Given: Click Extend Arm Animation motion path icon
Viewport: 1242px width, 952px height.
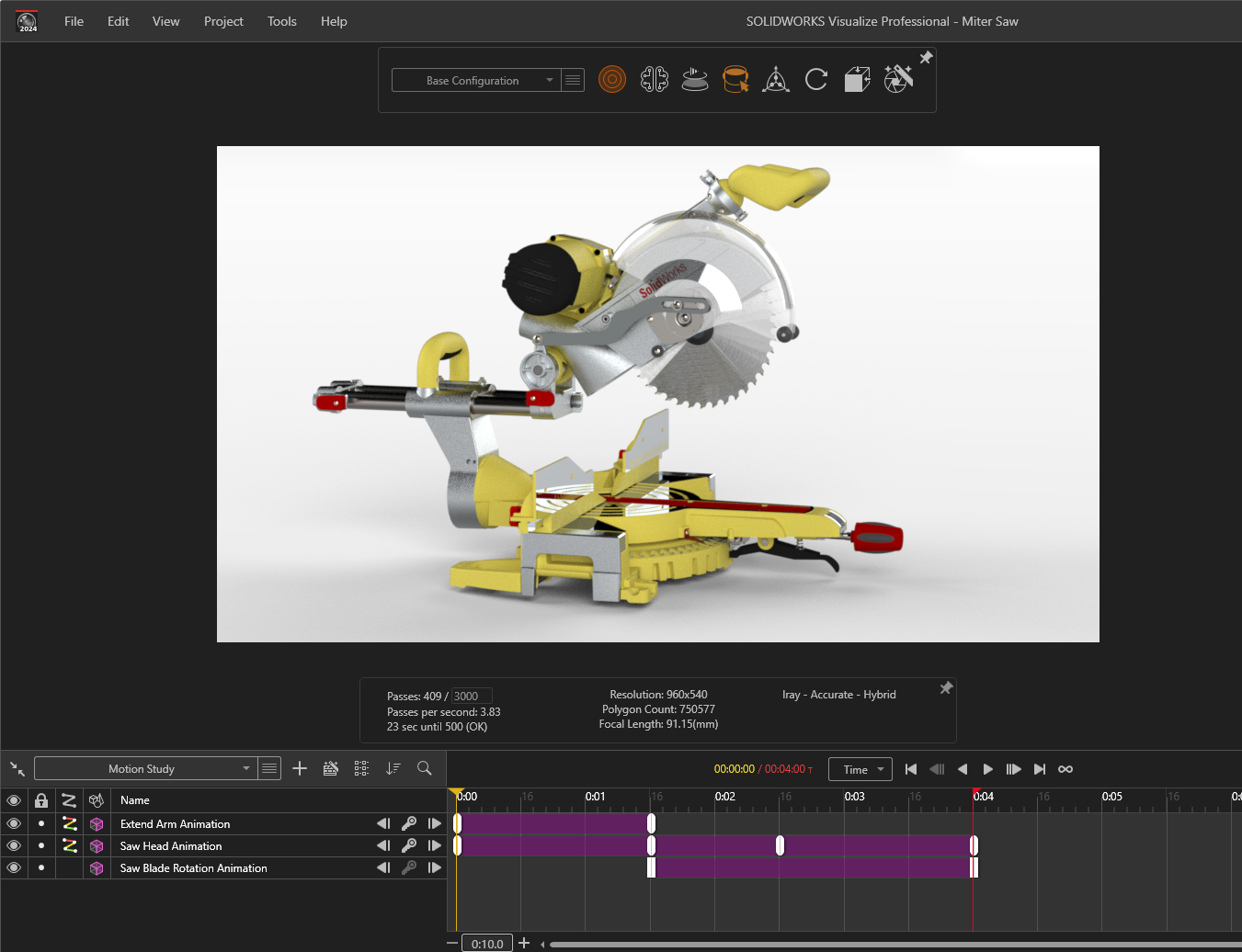Looking at the screenshot, I should tap(70, 823).
